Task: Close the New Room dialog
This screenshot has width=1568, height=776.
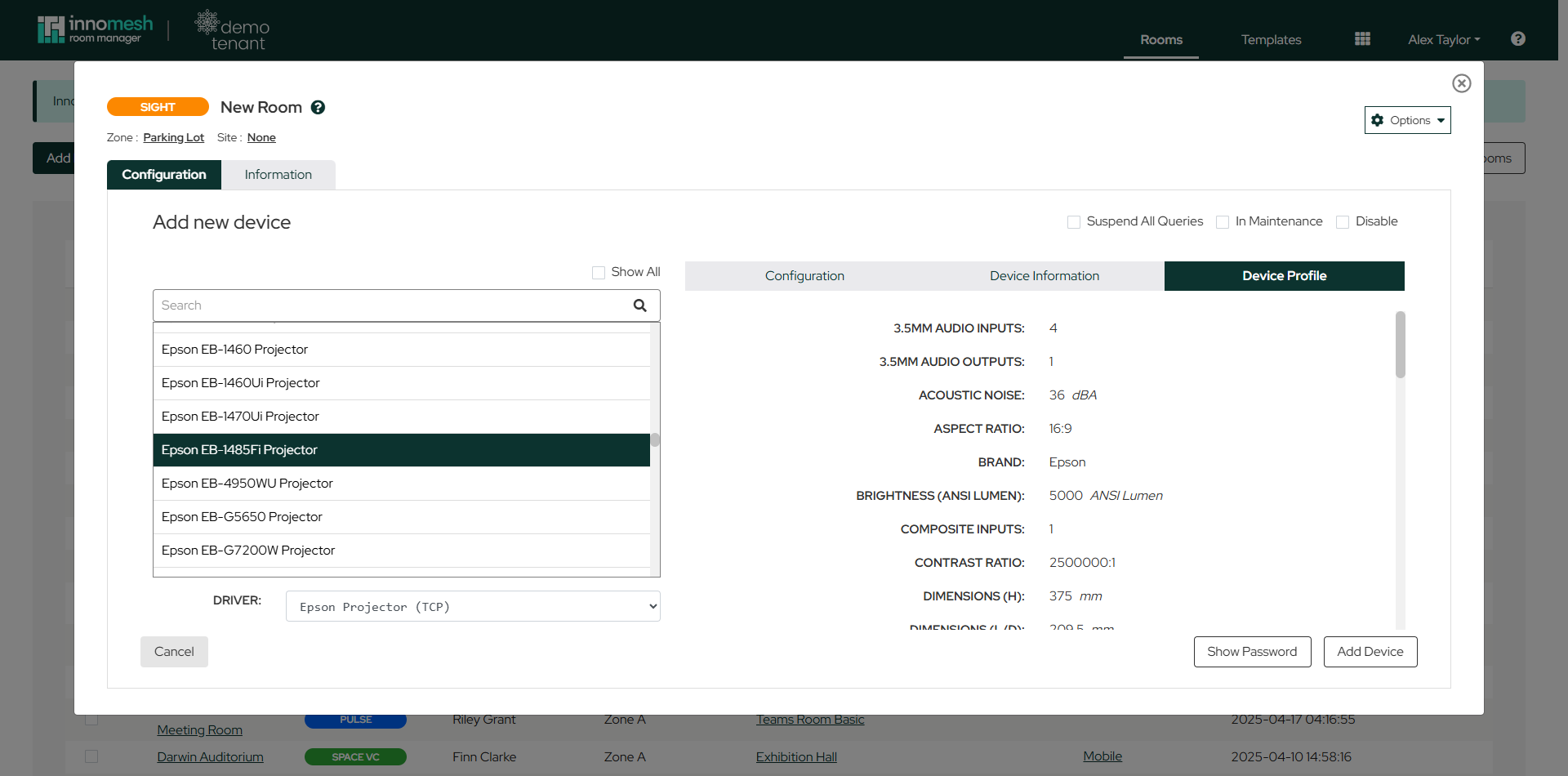Action: tap(1462, 83)
